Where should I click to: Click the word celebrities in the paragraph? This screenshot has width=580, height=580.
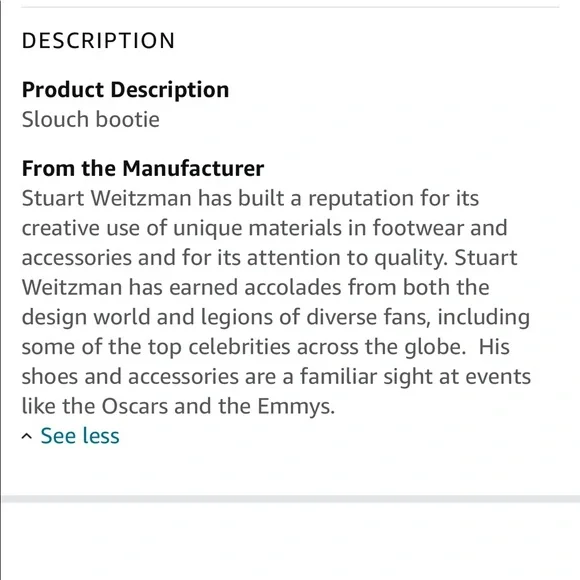(x=239, y=347)
